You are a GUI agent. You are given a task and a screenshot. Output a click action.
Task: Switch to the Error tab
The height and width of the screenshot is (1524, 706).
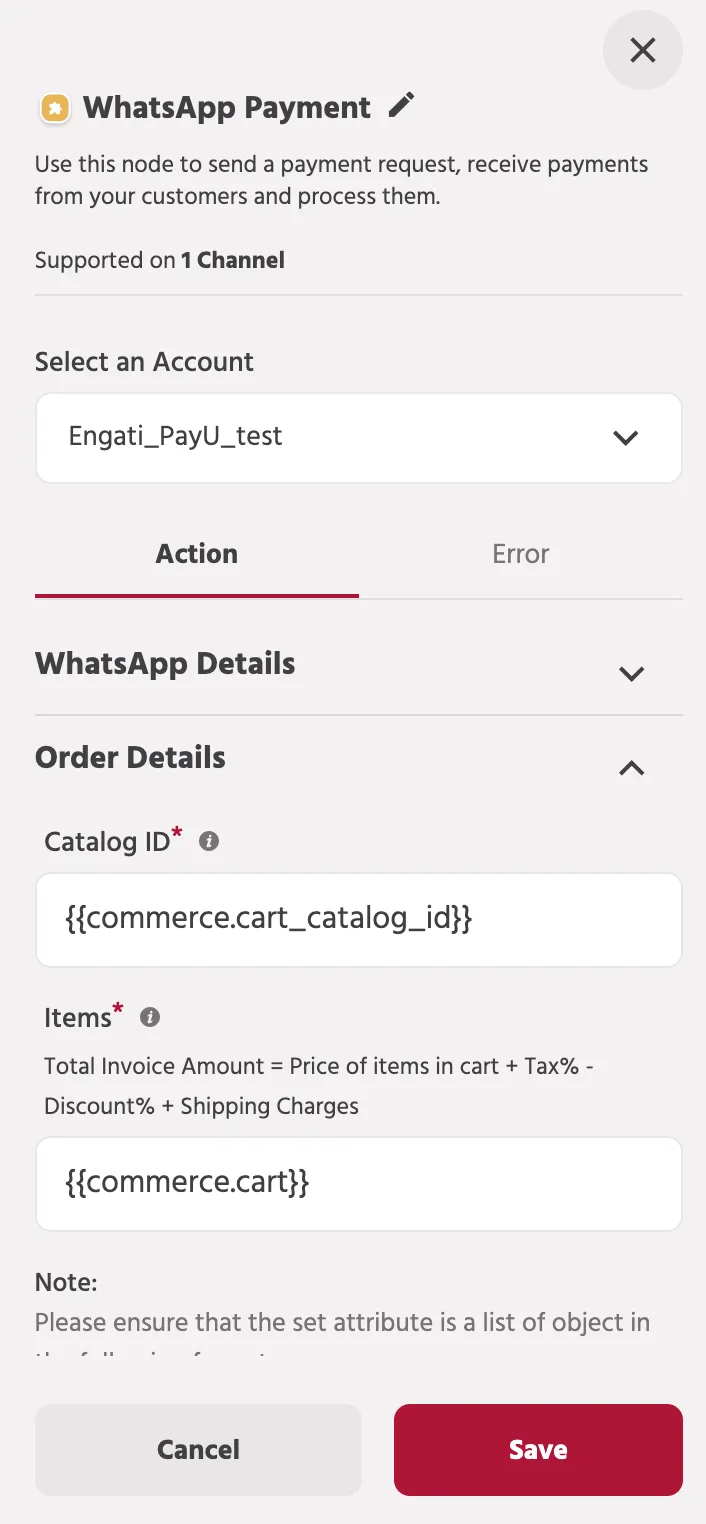pos(521,554)
